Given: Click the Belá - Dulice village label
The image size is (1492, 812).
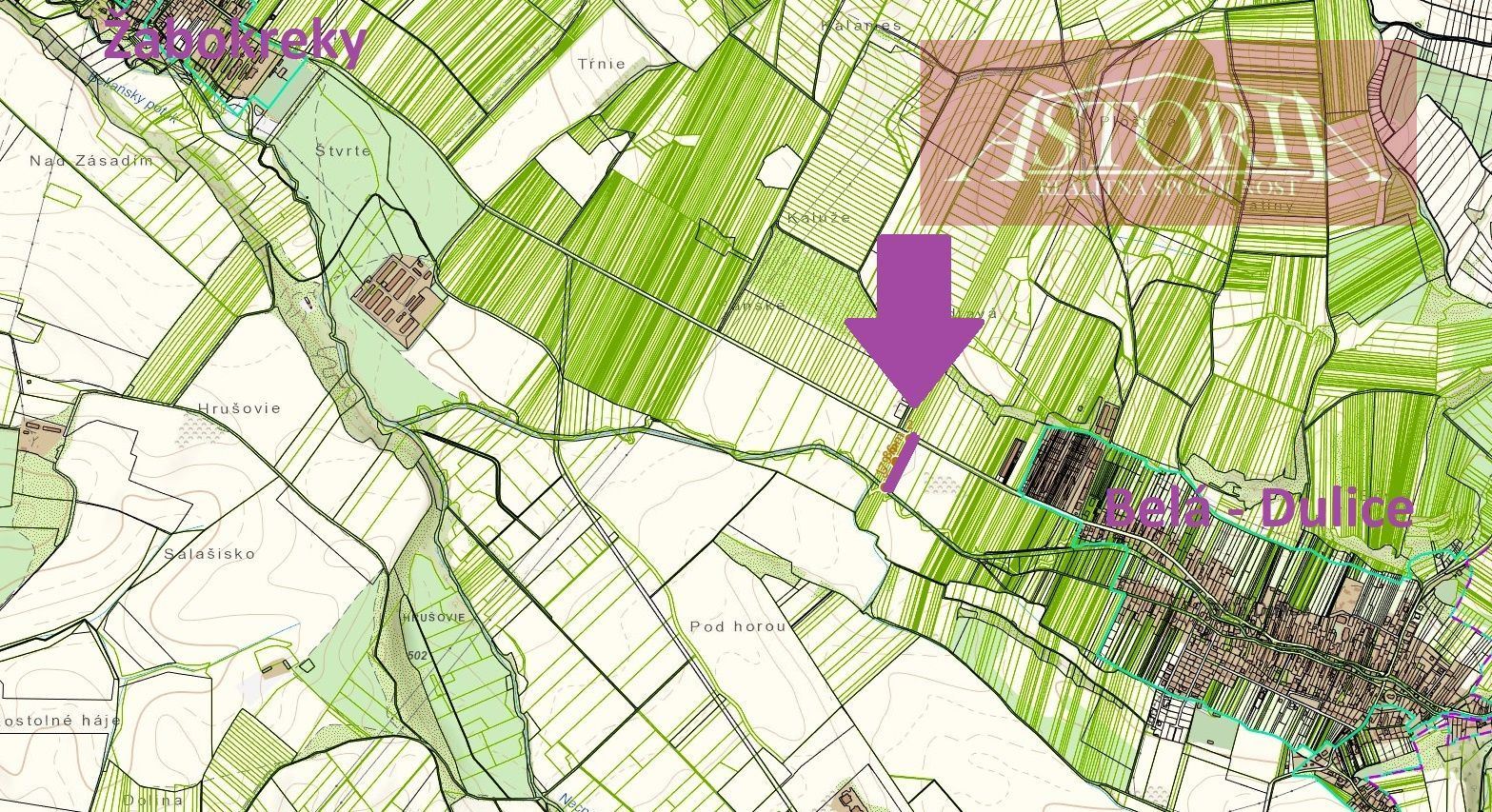Looking at the screenshot, I should [1258, 508].
